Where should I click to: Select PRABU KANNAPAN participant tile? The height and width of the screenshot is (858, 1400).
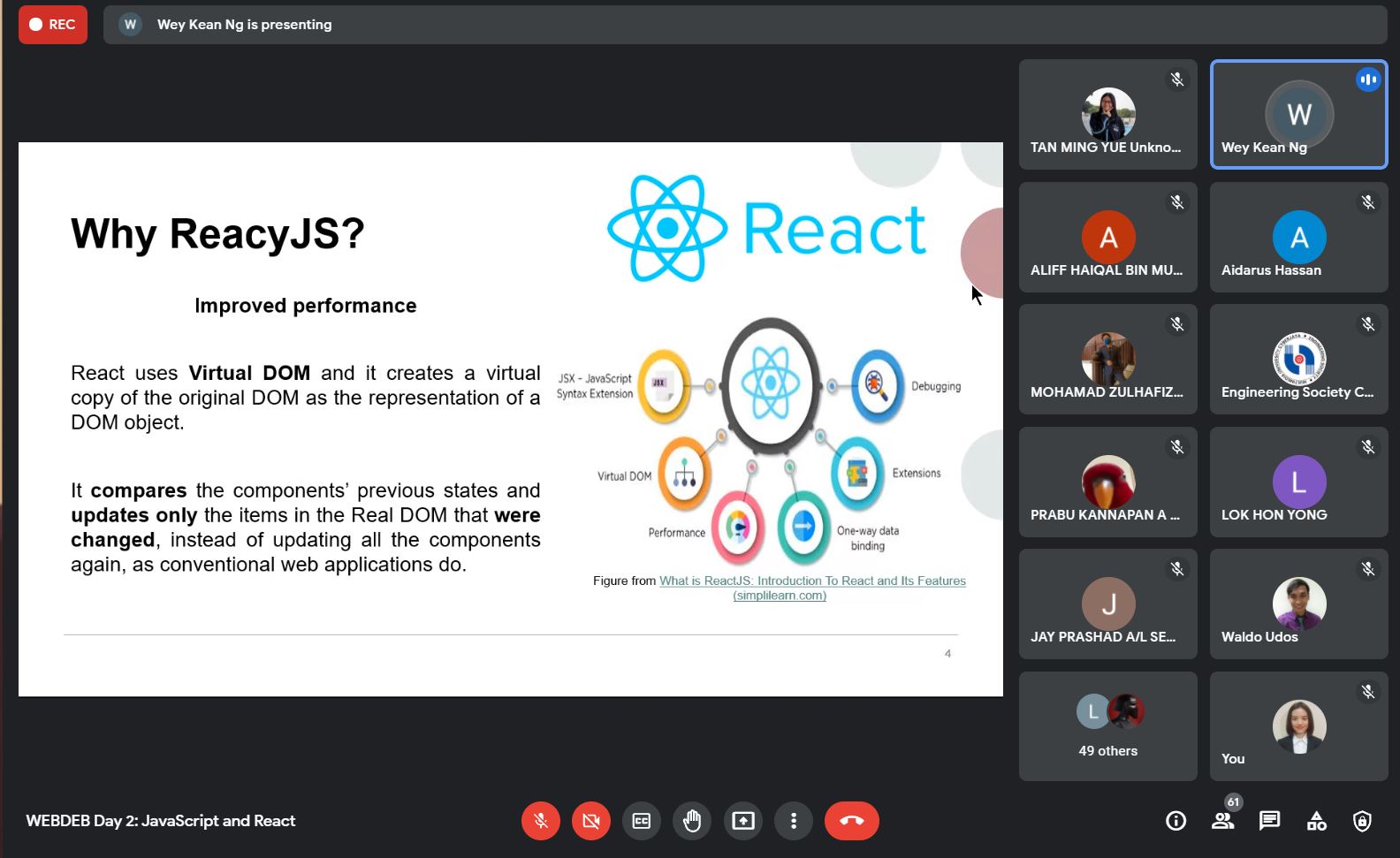[x=1108, y=482]
